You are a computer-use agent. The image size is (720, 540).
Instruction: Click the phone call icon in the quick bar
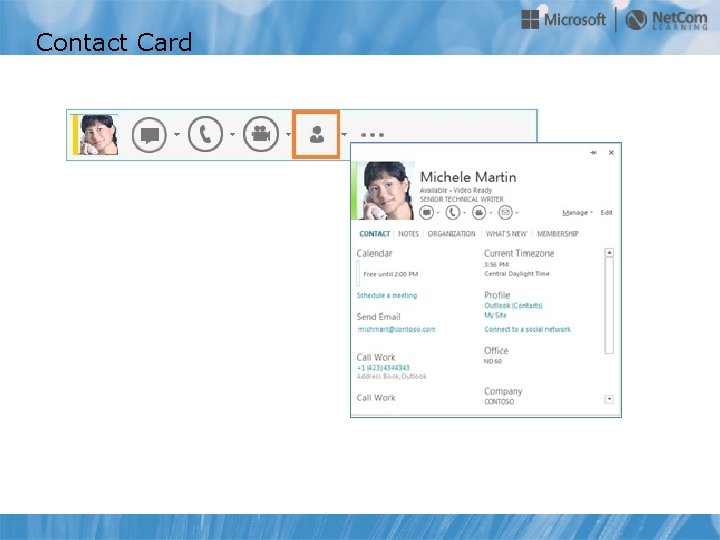pyautogui.click(x=205, y=135)
